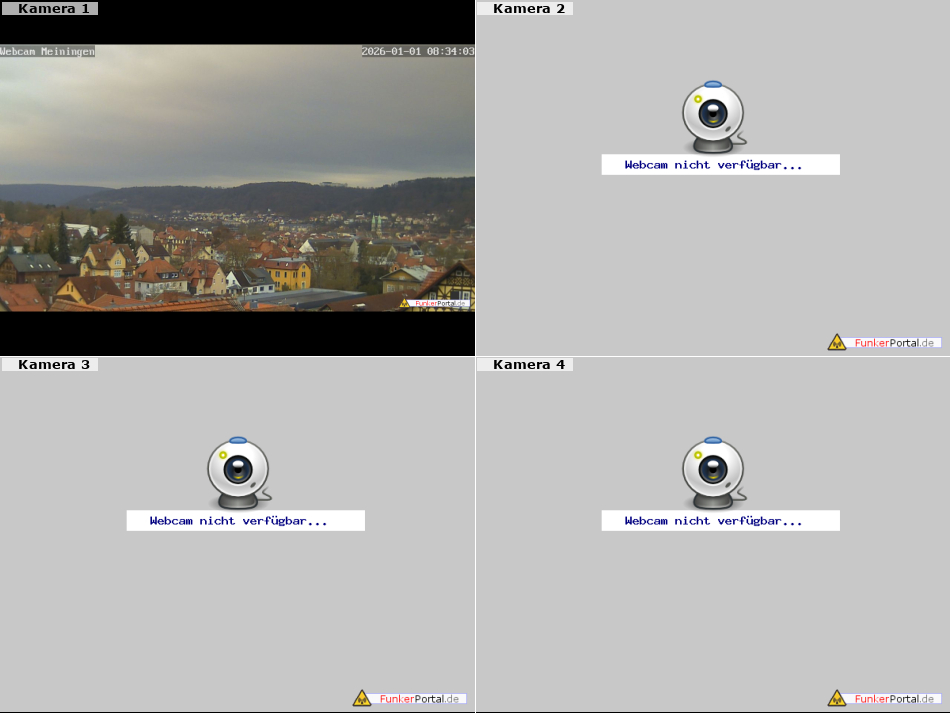Click the yellow triangle logo in Kamera 4
The width and height of the screenshot is (950, 713).
coord(837,698)
